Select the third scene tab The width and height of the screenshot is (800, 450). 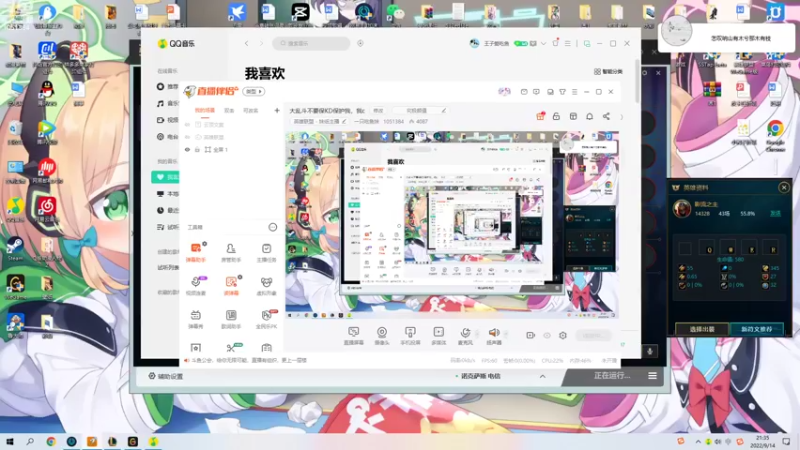coord(250,110)
